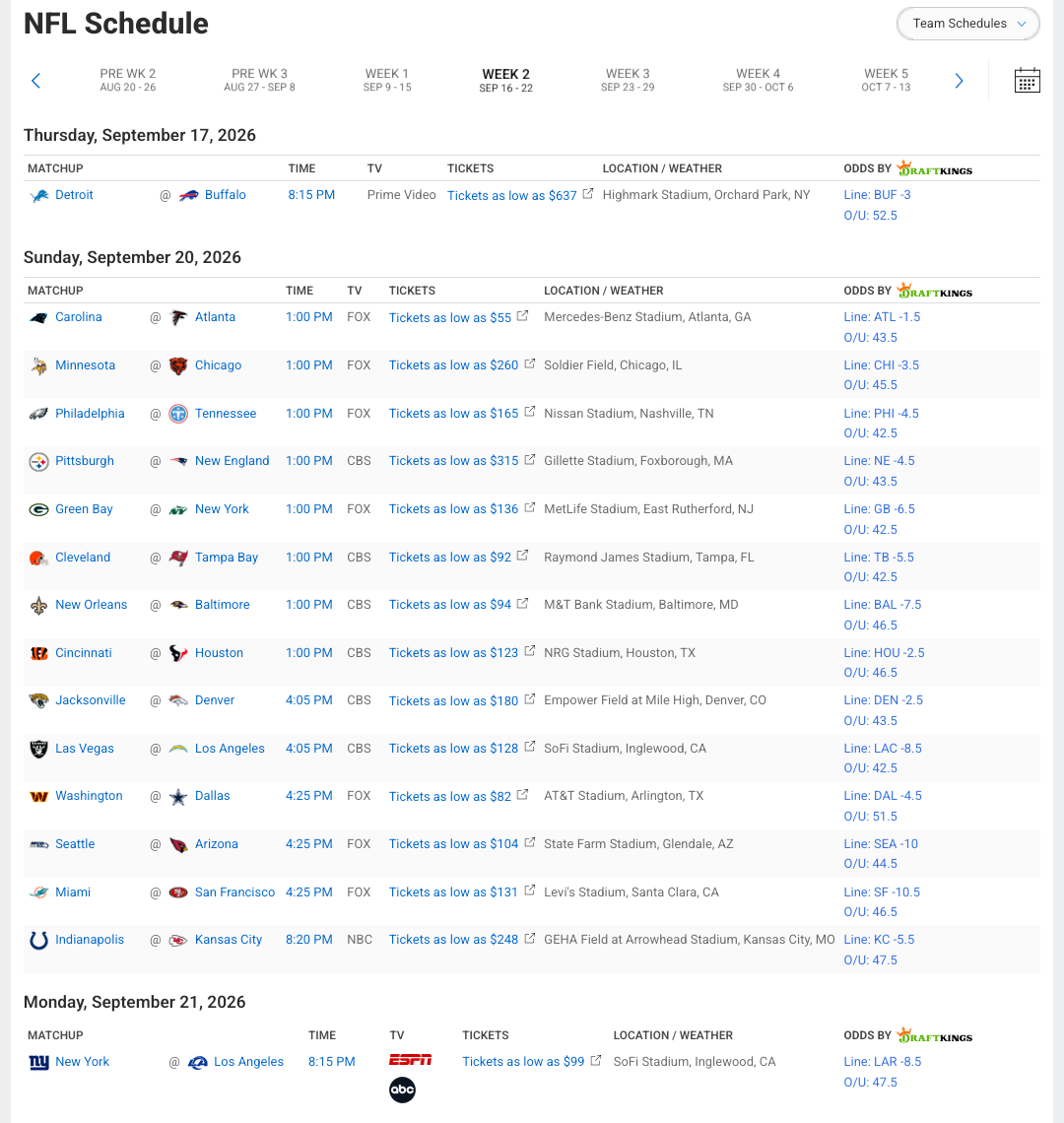Viewport: 1064px width, 1123px height.
Task: Click the Las Vegas Raiders logo
Action: click(38, 749)
